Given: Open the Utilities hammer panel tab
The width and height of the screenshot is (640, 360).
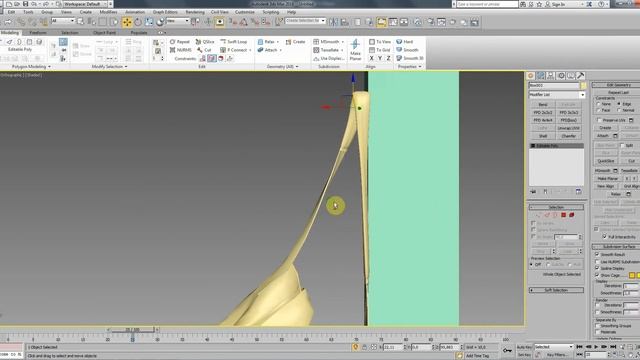Looking at the screenshot, I should 580,76.
